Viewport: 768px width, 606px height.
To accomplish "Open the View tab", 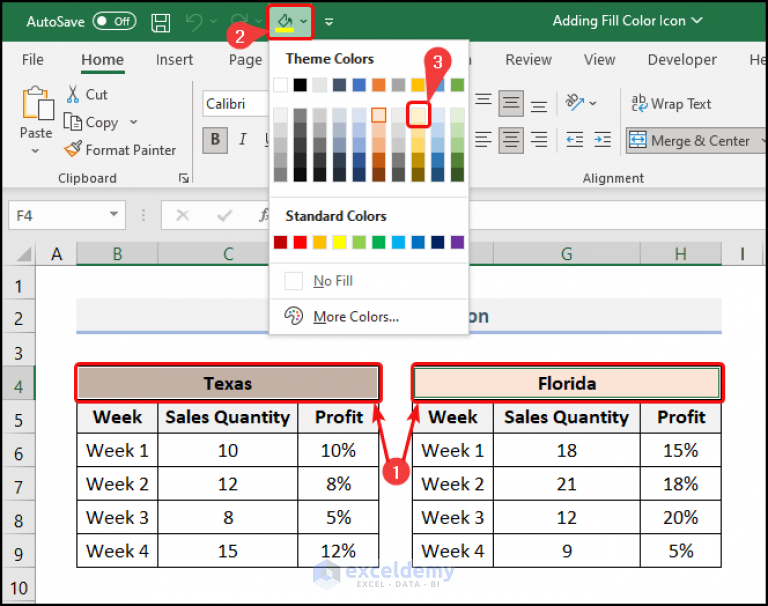I will pyautogui.click(x=599, y=60).
